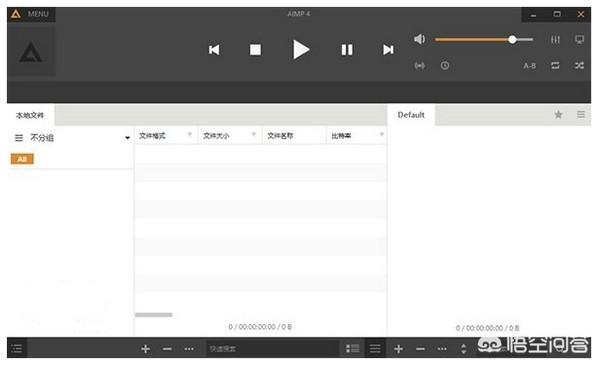The image size is (600, 365).
Task: Switch to the 本地文件 tab
Action: click(30, 115)
